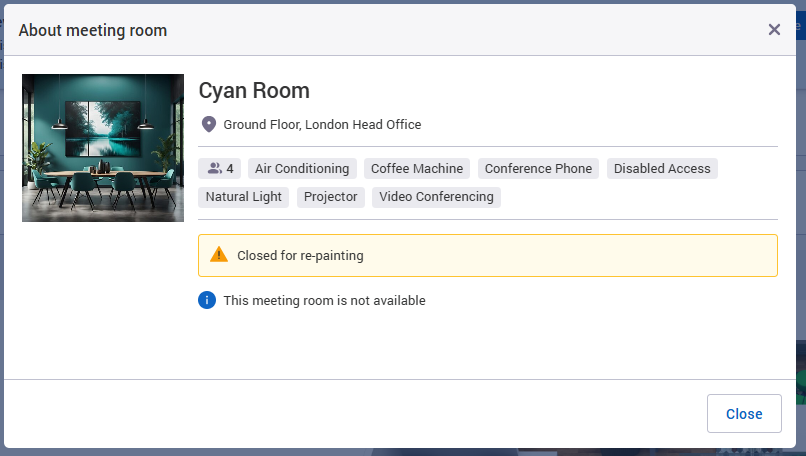Screen dimensions: 806x456
Task: Click the Cyan Room heading
Action: 254,90
